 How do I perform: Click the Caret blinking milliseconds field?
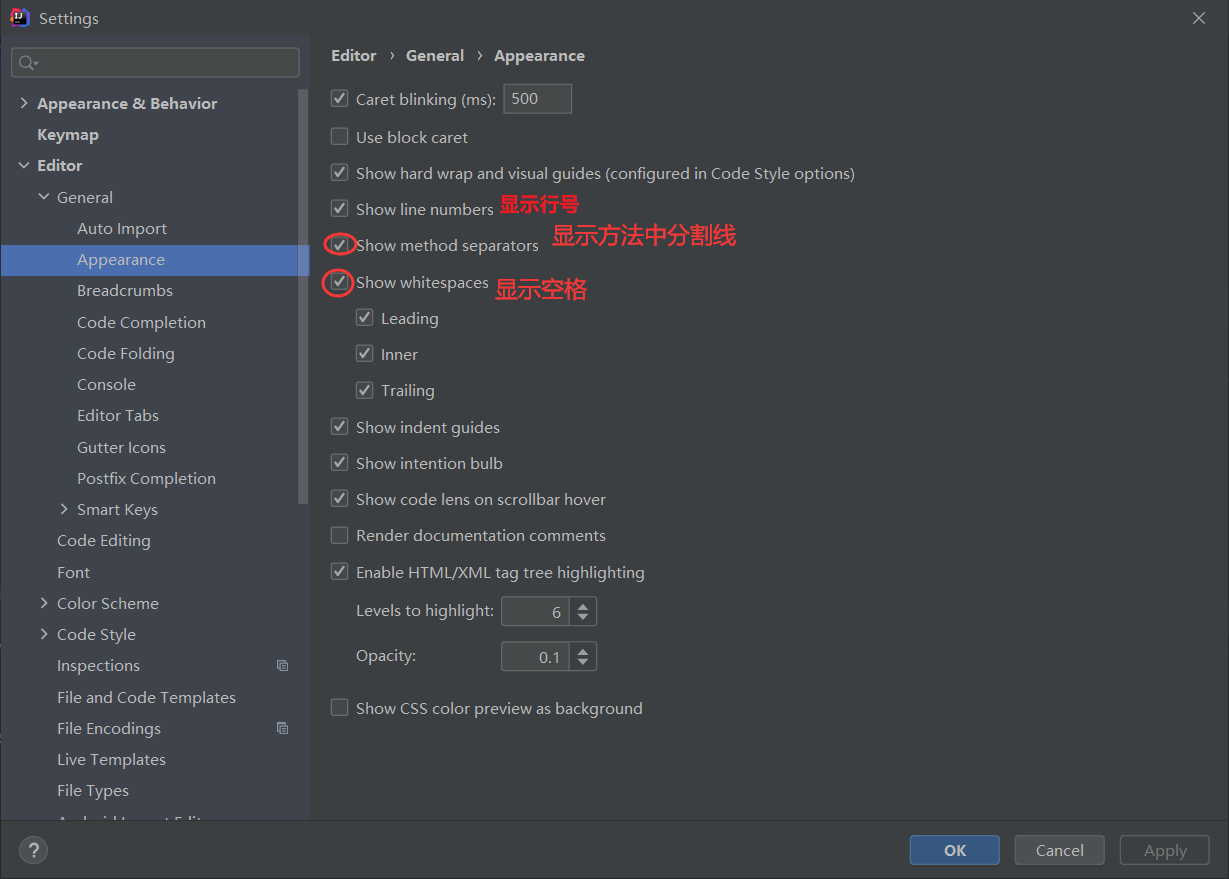pos(537,99)
